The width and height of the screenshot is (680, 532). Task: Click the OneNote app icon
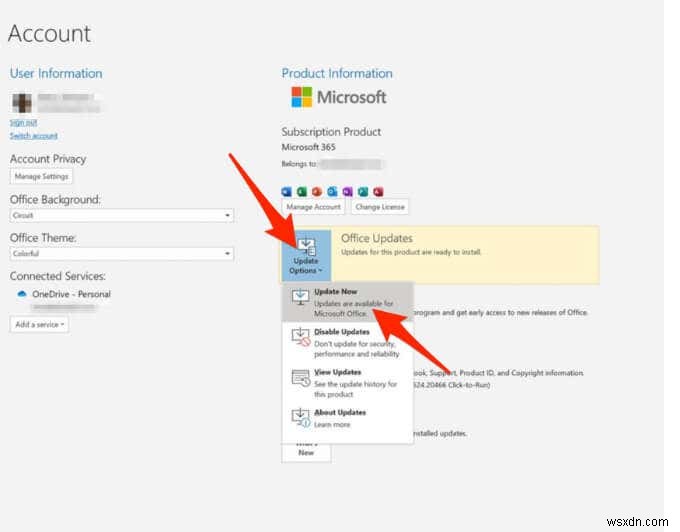[347, 192]
